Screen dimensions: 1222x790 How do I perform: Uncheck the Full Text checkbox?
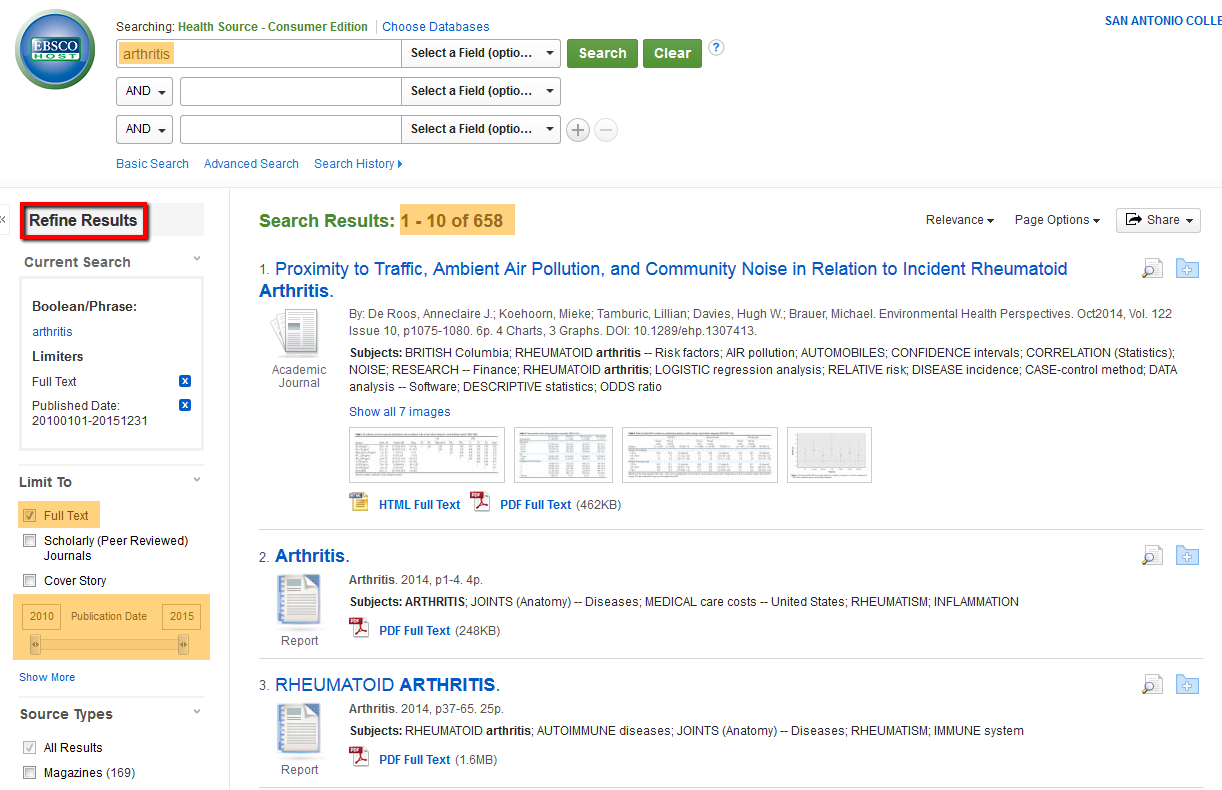29,516
